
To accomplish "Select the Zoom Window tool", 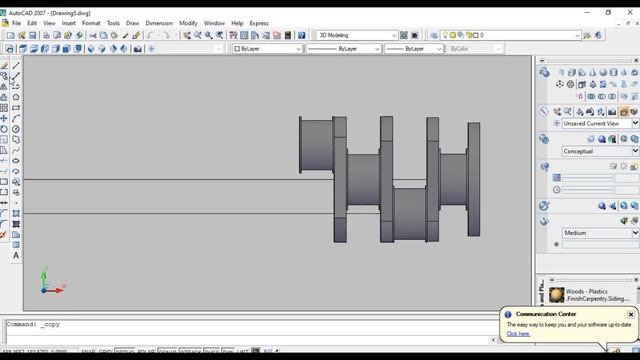I will [x=209, y=36].
